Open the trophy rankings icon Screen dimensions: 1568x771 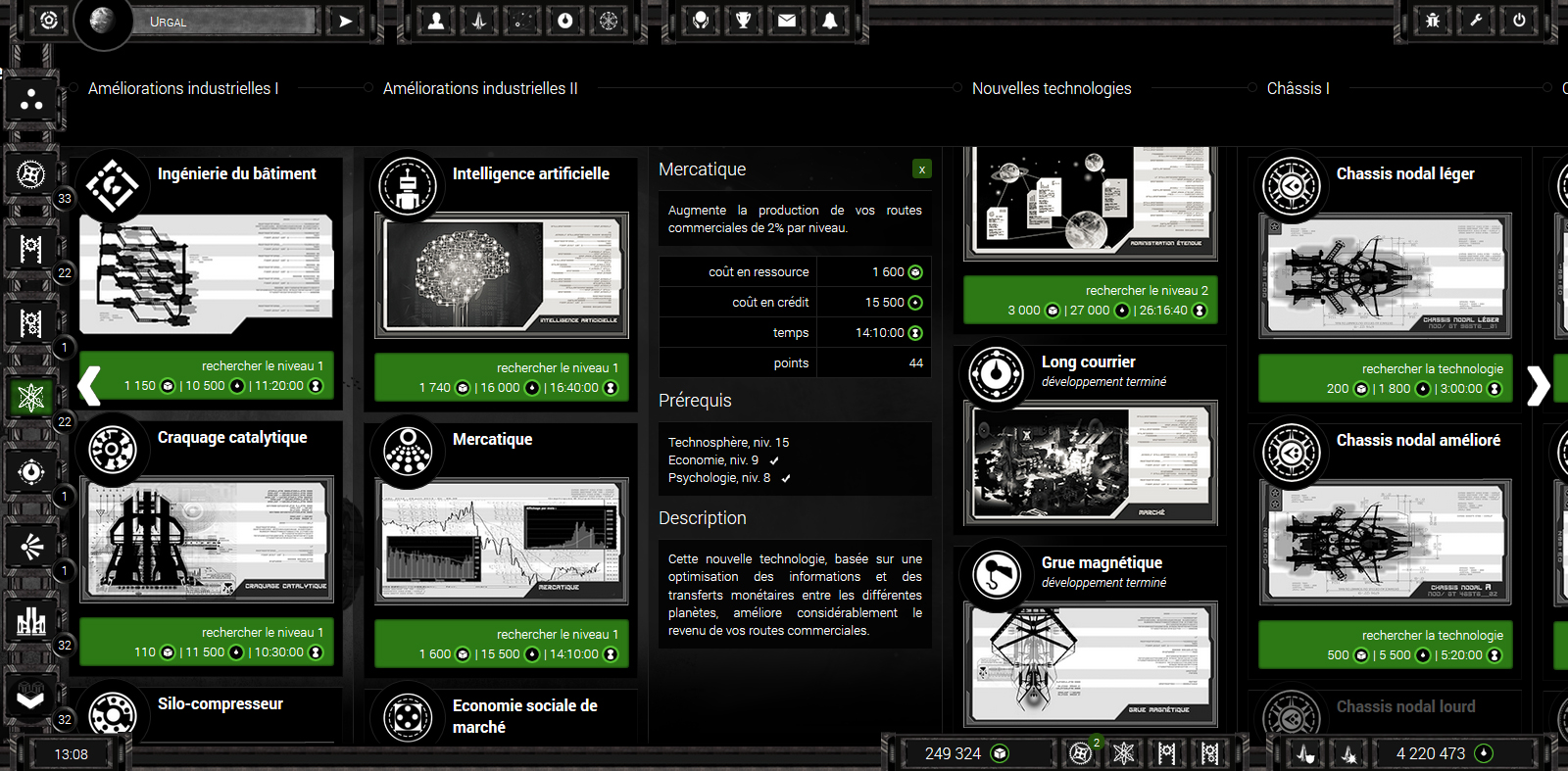coord(744,21)
